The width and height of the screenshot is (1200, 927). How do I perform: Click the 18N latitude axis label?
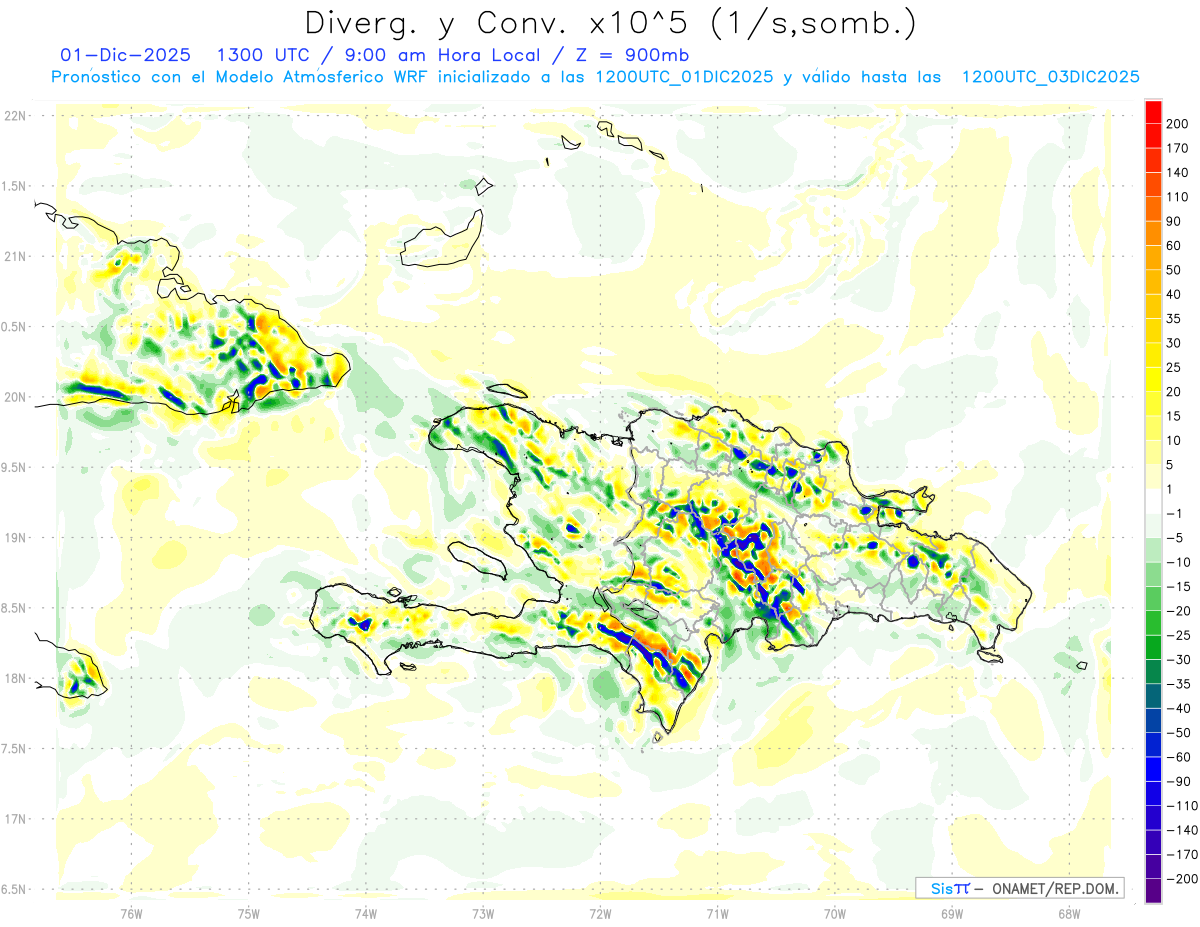(15, 679)
